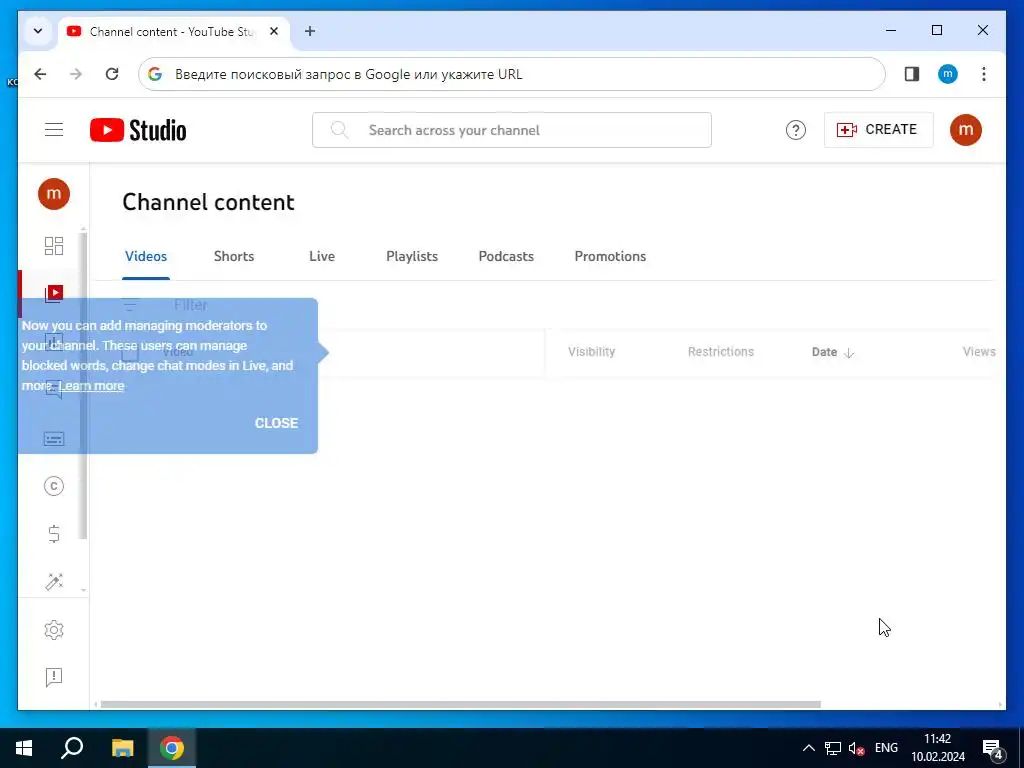Follow the Learn more link
Viewport: 1024px width, 768px height.
91,386
